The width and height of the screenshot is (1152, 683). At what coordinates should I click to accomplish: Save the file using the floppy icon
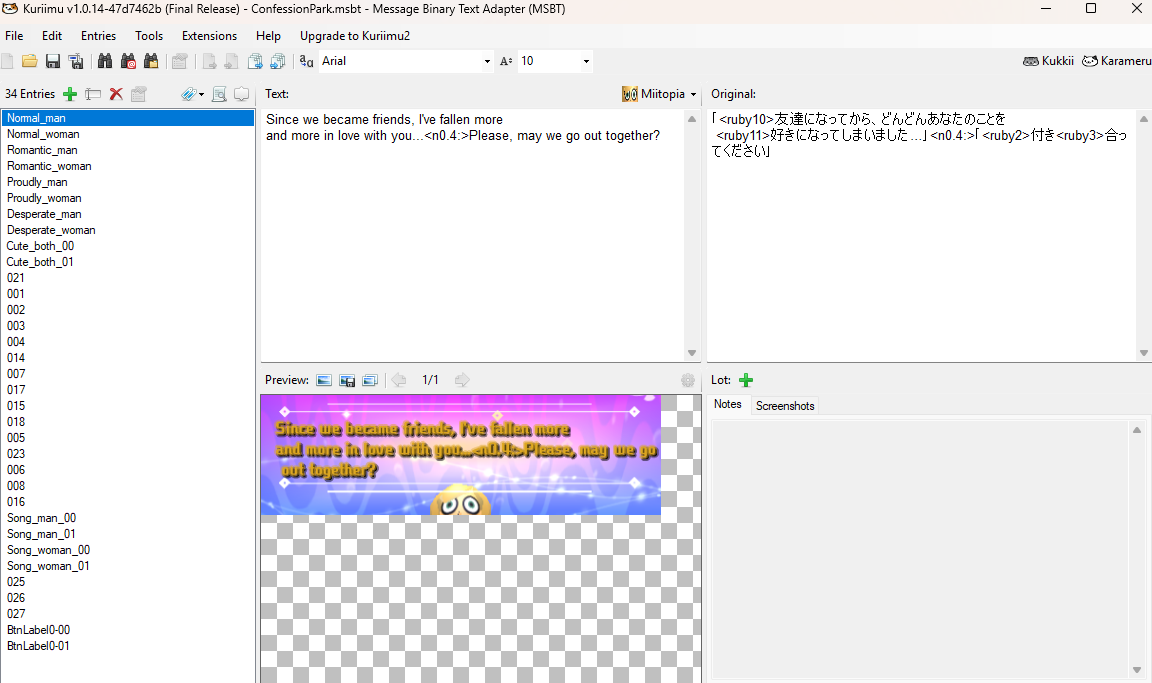coord(53,61)
